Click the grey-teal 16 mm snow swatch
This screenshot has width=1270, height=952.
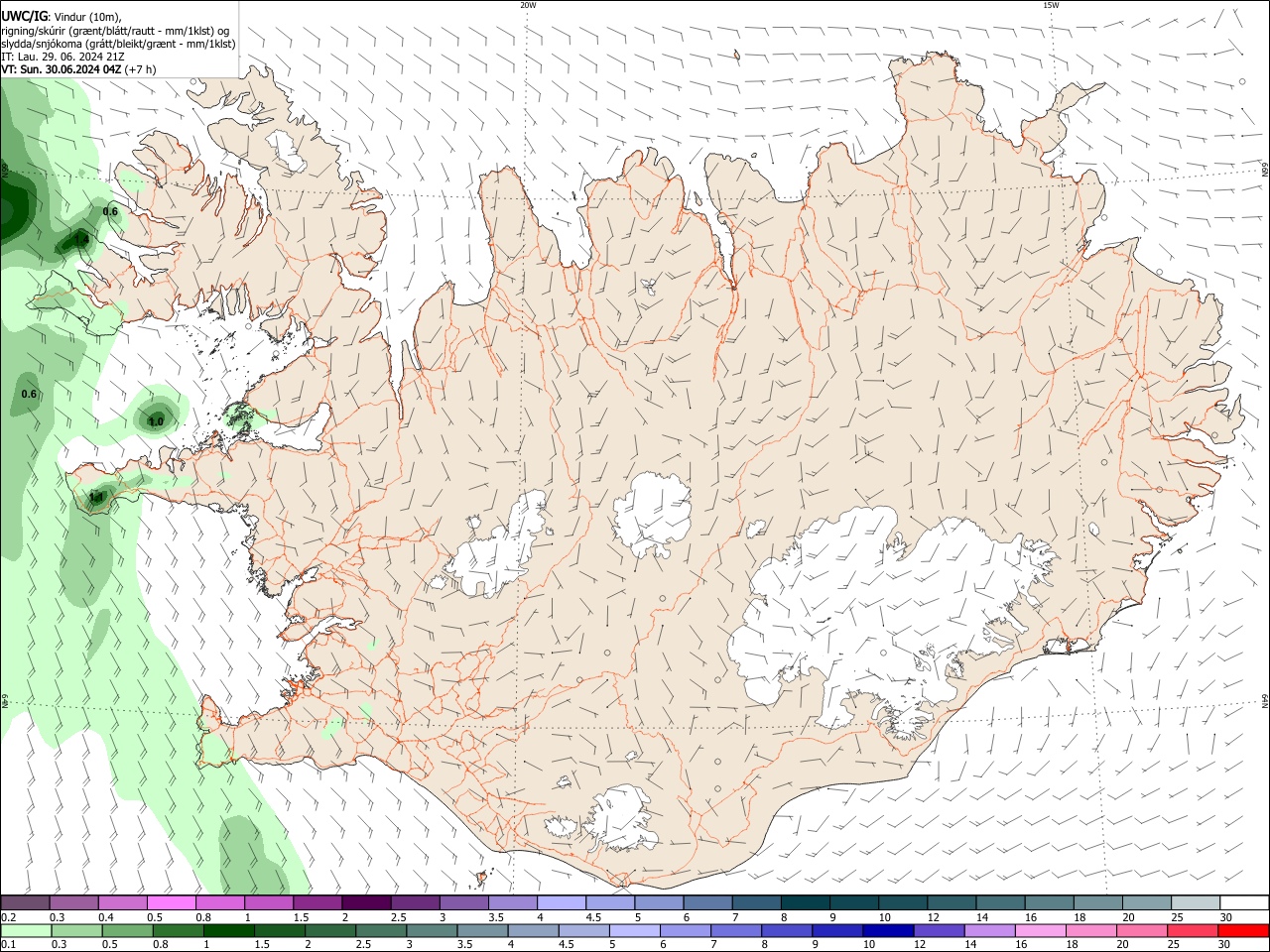[1049, 902]
